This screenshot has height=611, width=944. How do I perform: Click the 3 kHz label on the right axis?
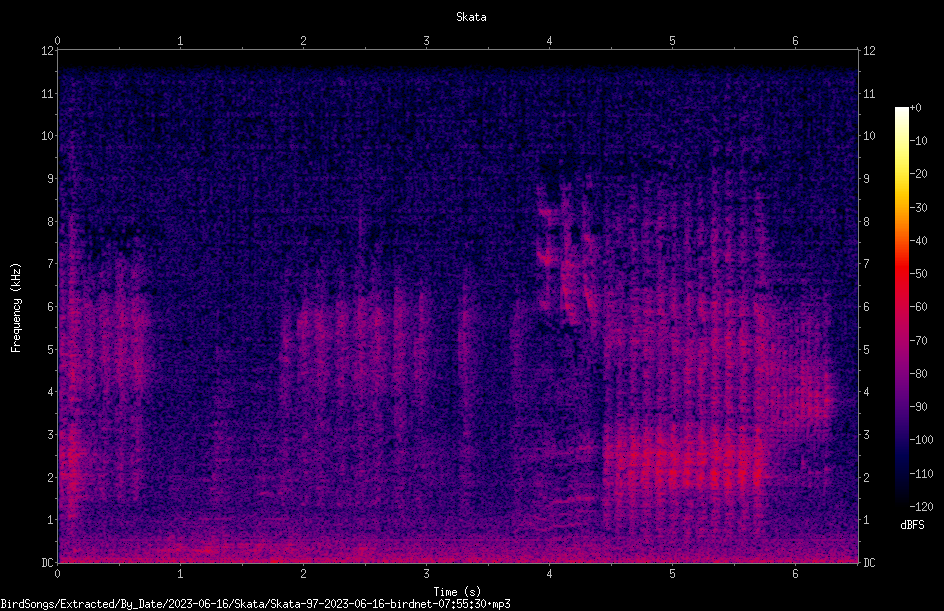tap(866, 435)
